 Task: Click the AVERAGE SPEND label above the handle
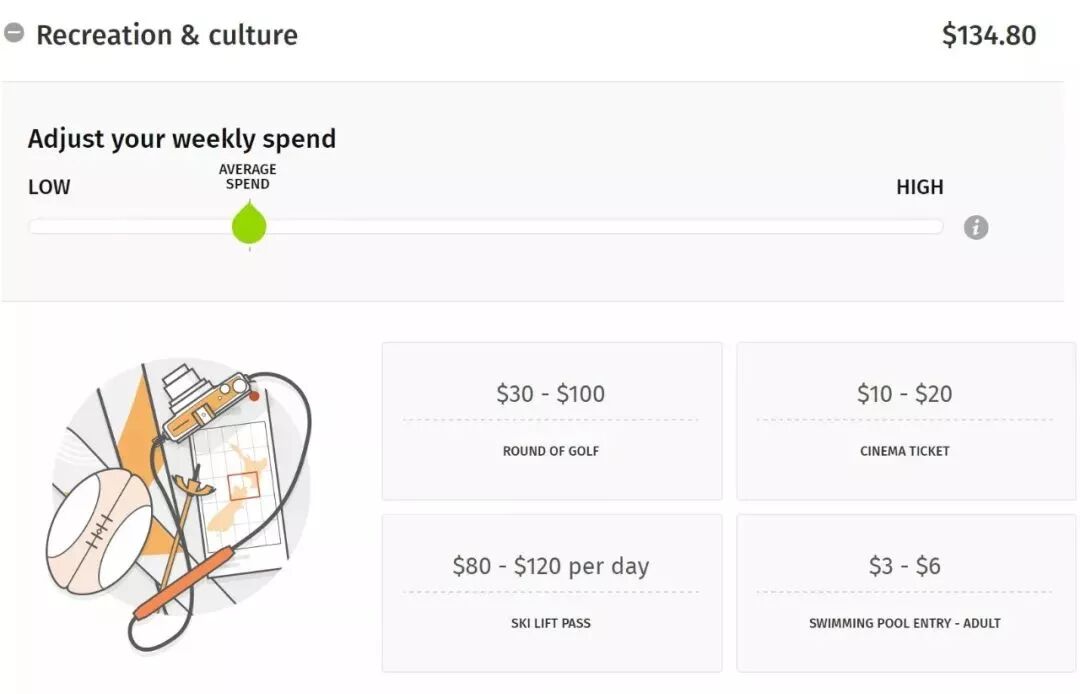(x=247, y=177)
